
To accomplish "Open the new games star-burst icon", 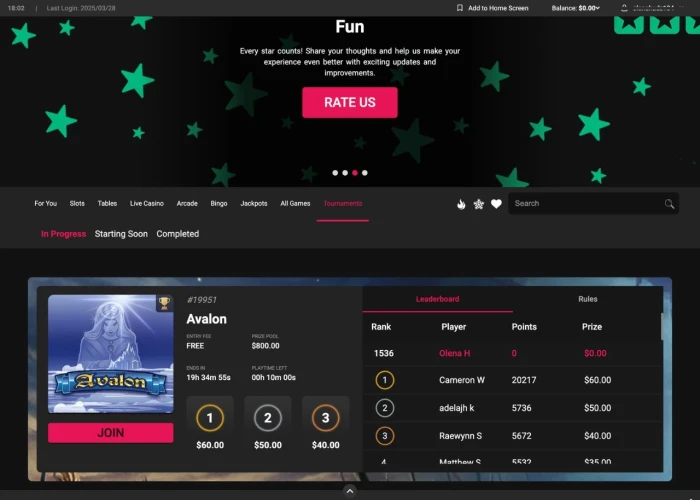I will 479,204.
